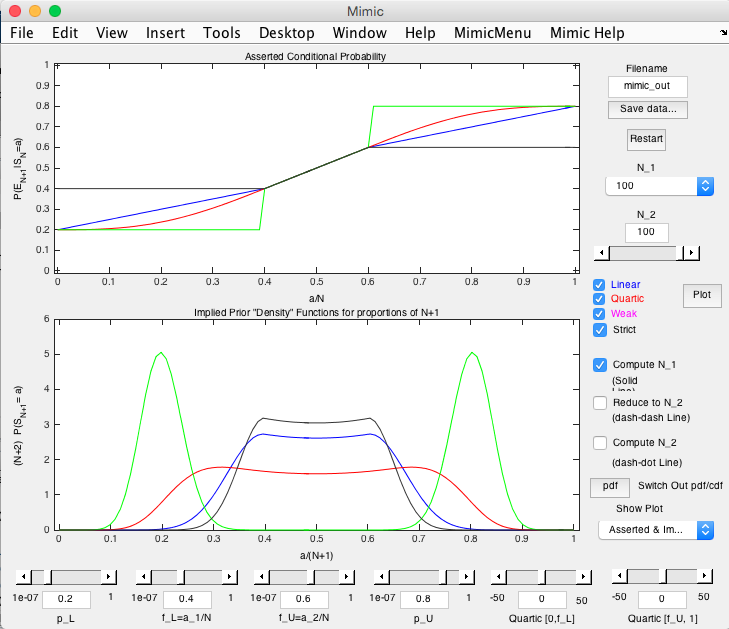The image size is (729, 629).
Task: Click the f_U=a_2/N slider track
Action: [x=304, y=577]
